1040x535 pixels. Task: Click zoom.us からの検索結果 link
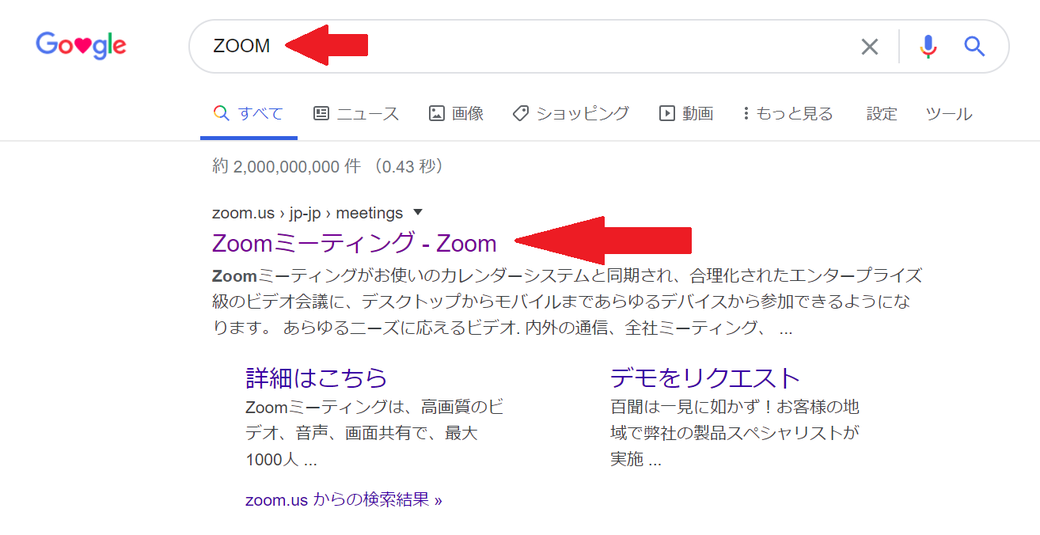click(344, 499)
